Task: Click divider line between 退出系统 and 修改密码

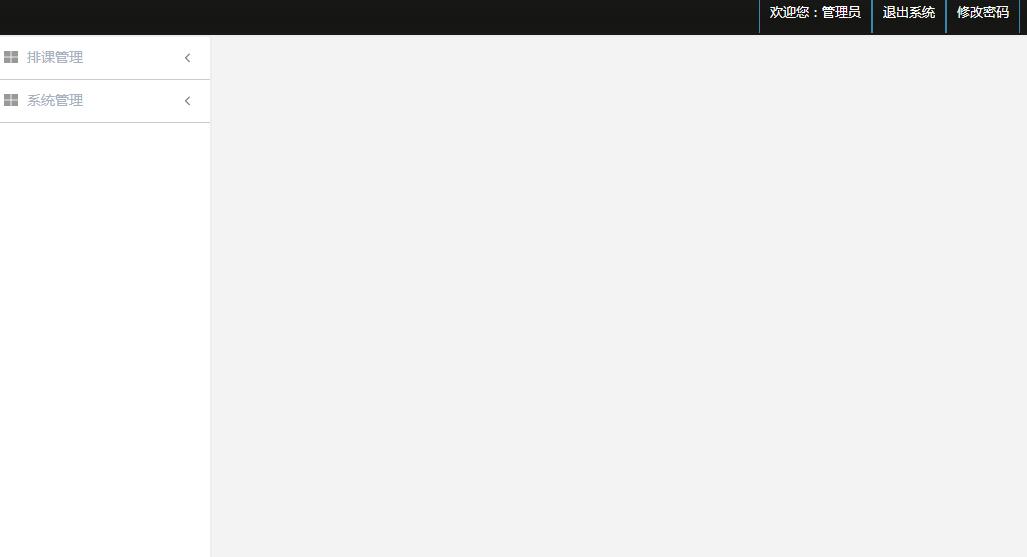Action: [946, 16]
